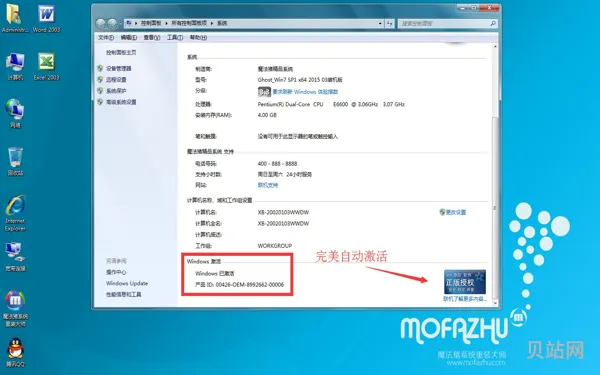Open Device Manager in sidebar
600x375 pixels.
pyautogui.click(x=119, y=68)
